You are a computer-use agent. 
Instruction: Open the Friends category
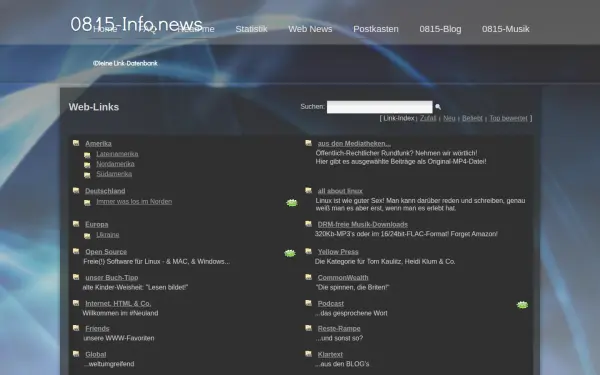(x=97, y=328)
